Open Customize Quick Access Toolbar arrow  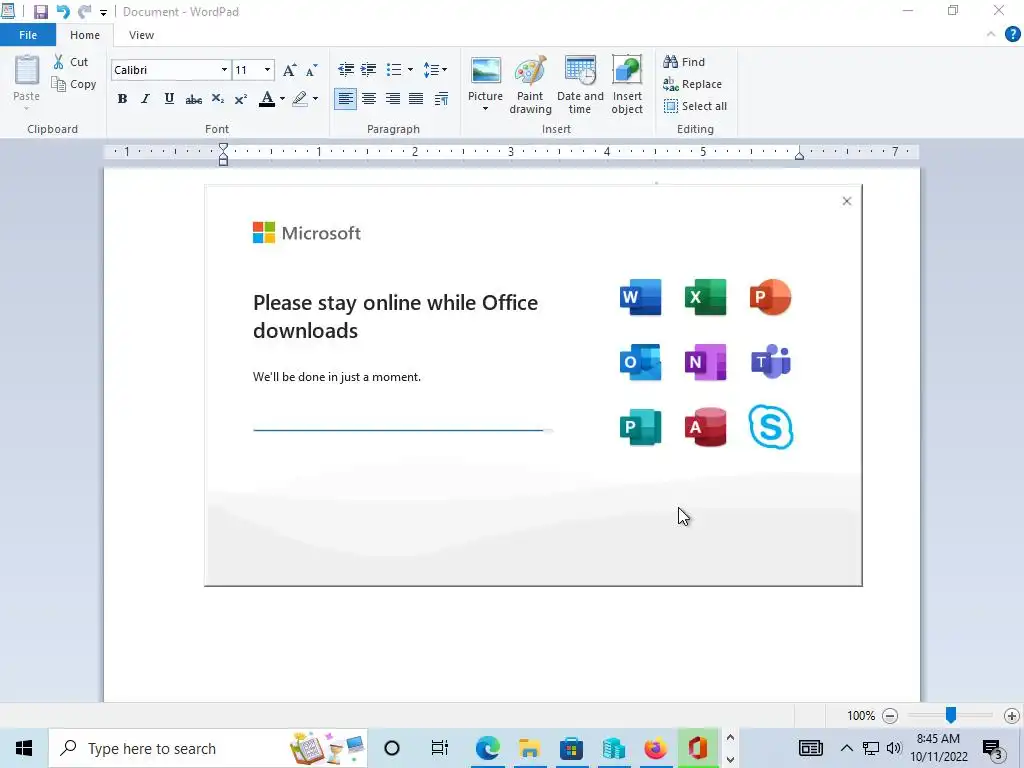103,12
